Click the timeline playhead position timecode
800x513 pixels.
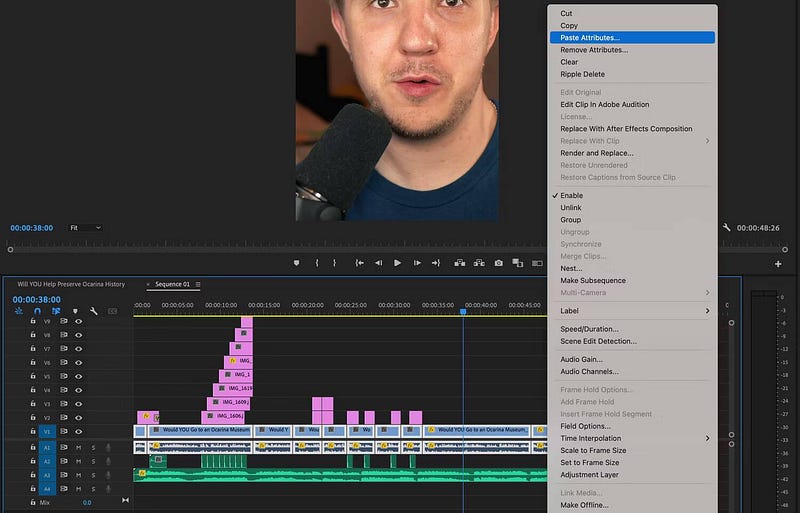[37, 299]
